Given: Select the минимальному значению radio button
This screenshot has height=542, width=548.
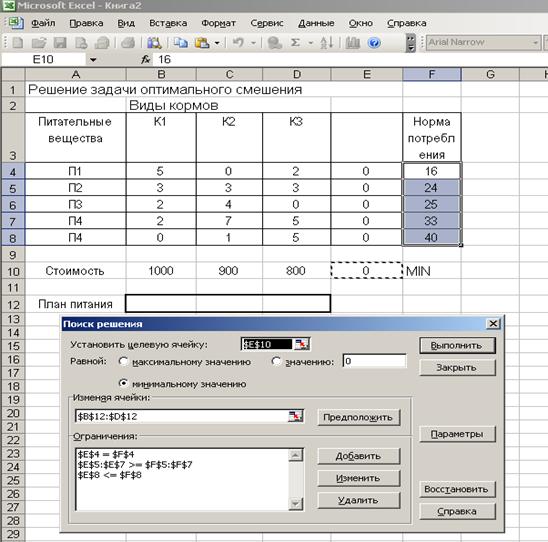Looking at the screenshot, I should 123,383.
